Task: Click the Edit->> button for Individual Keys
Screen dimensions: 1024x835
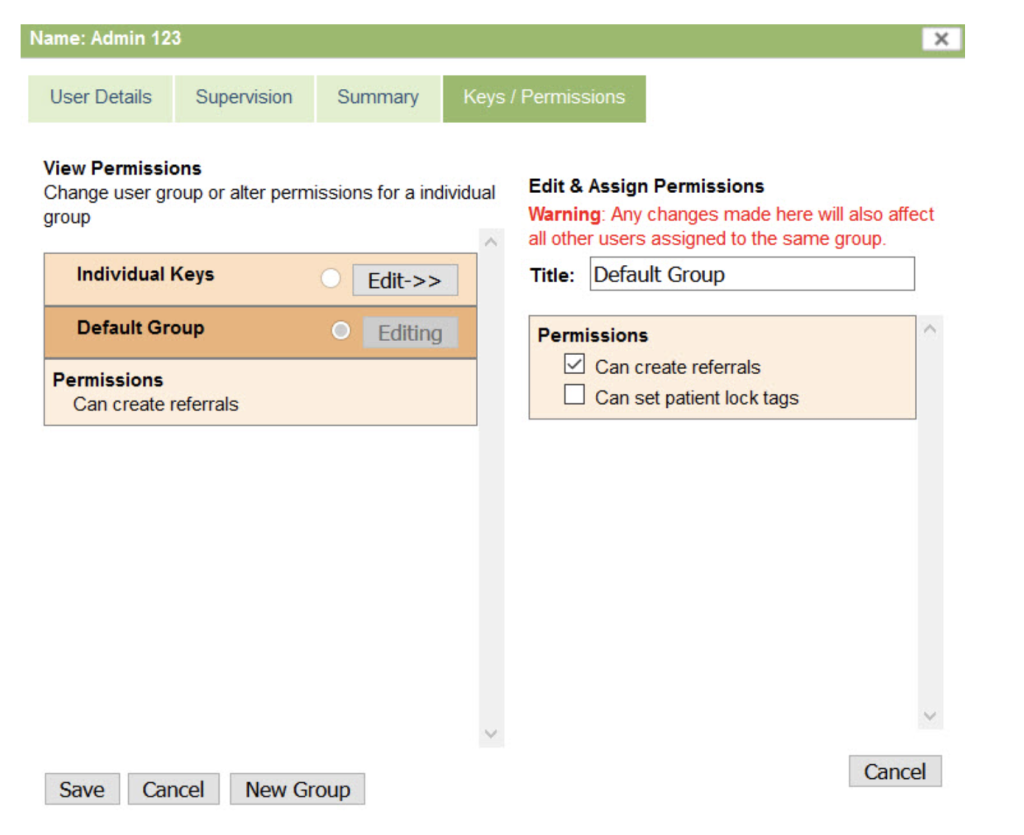Action: tap(405, 281)
